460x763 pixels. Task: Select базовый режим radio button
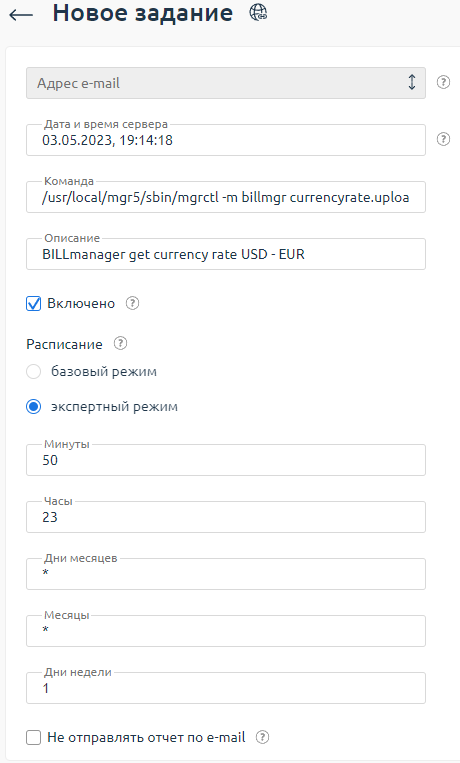coord(34,372)
